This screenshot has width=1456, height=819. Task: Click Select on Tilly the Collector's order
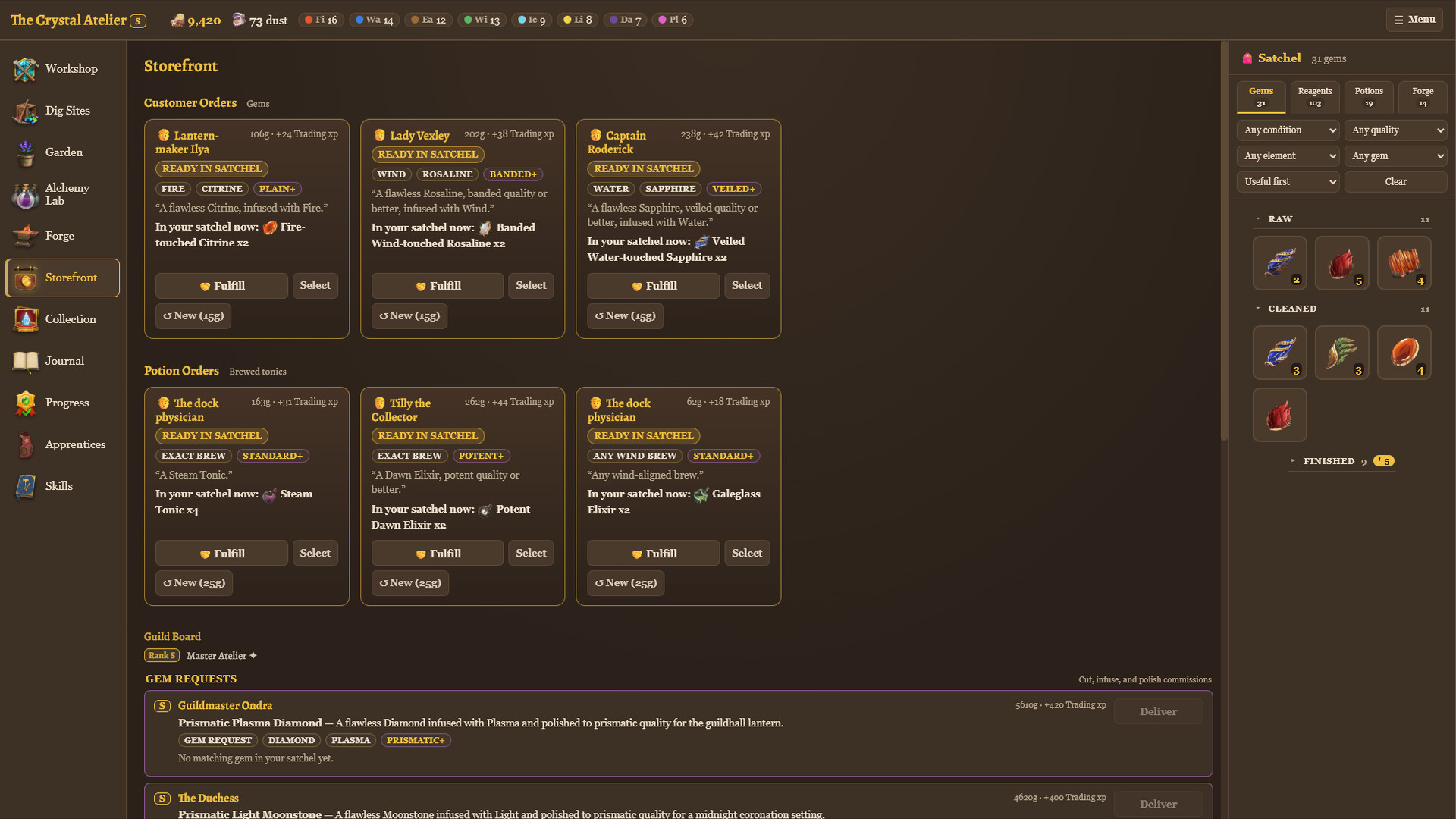coord(531,554)
